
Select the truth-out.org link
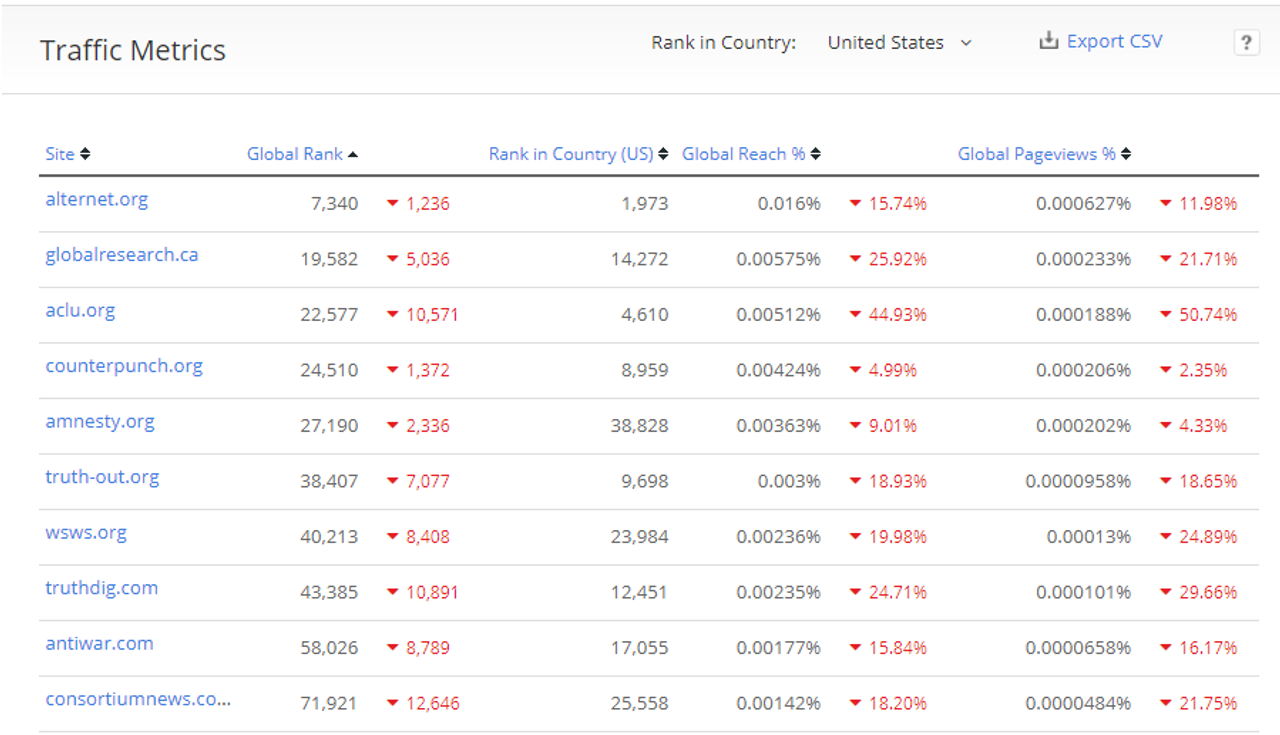coord(102,477)
